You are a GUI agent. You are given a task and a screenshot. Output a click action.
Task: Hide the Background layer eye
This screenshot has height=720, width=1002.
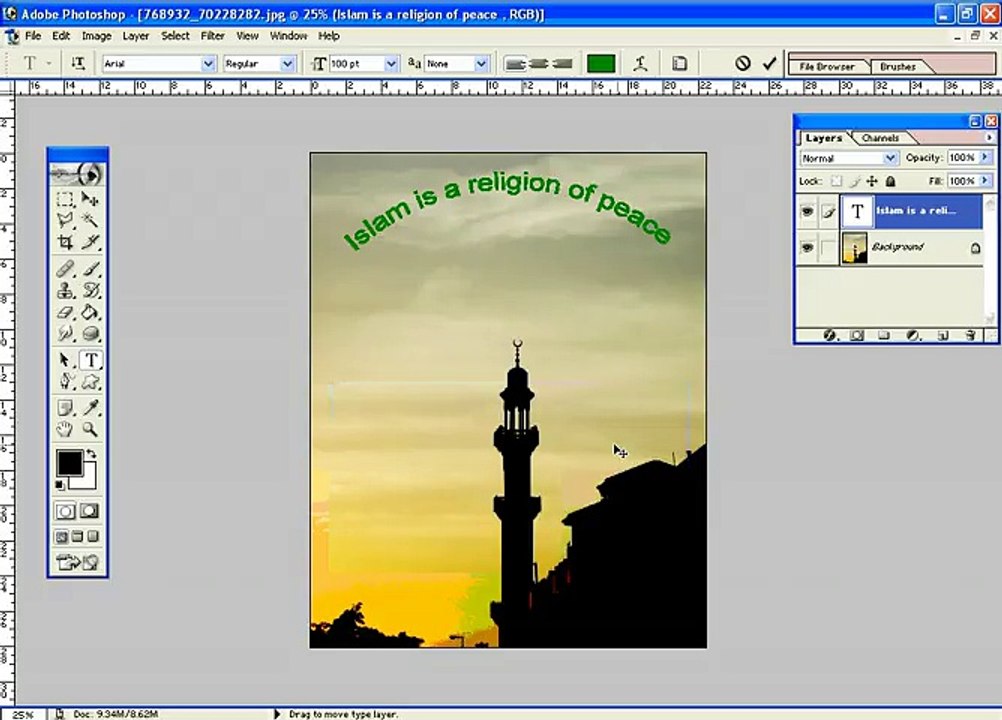tap(808, 247)
